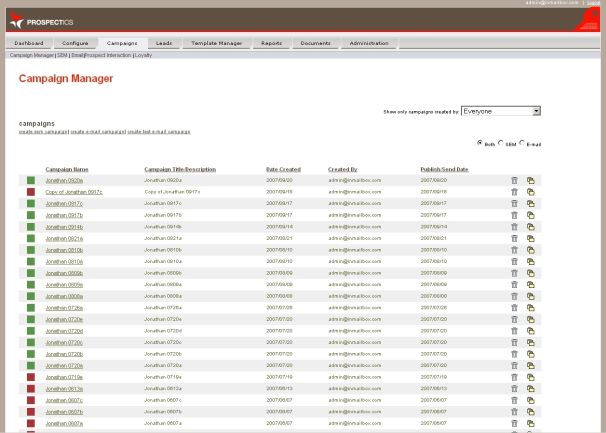Click green status square for Jonathan 0921a

point(31,238)
